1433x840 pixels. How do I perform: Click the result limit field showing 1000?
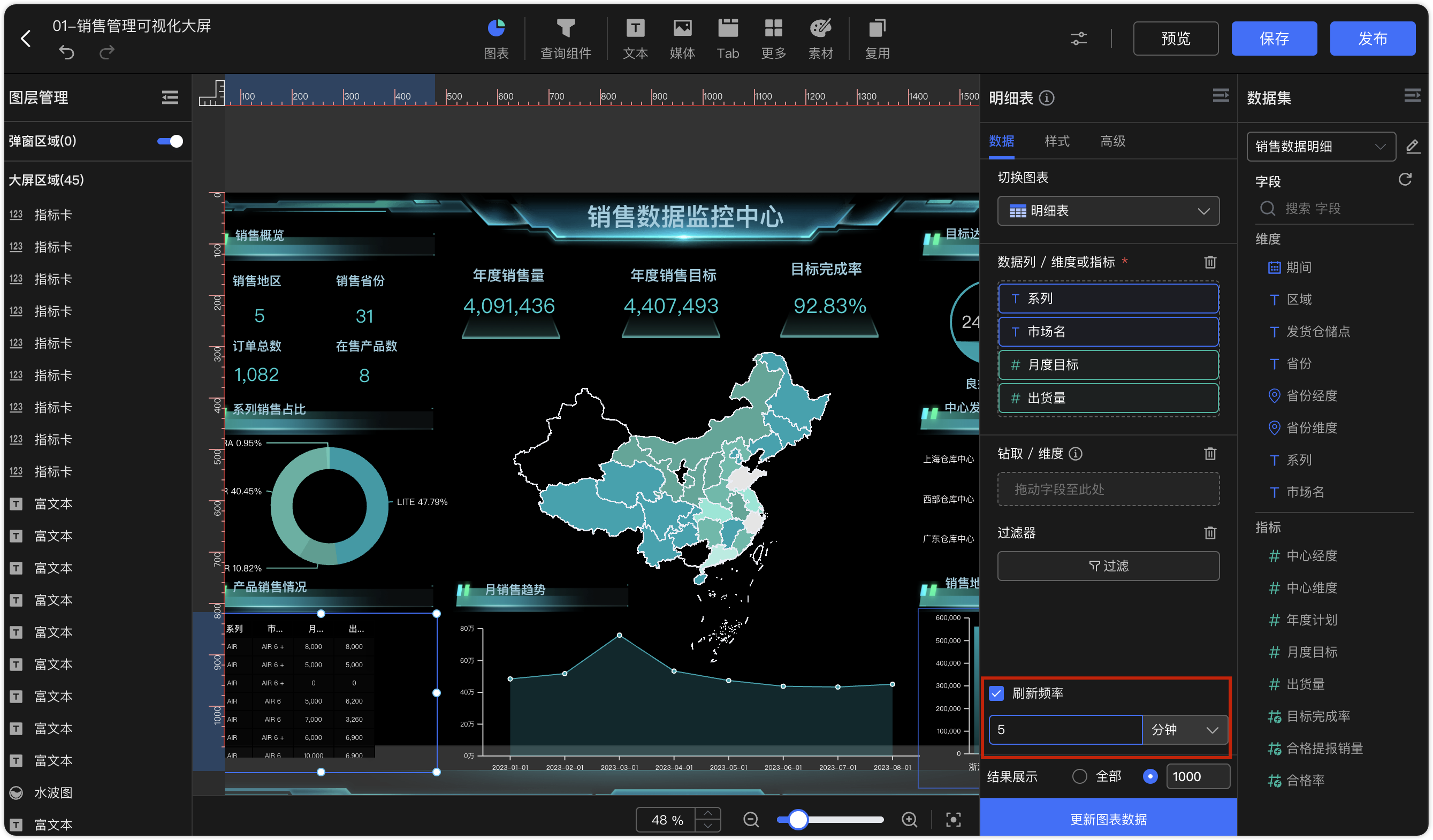pyautogui.click(x=1198, y=776)
